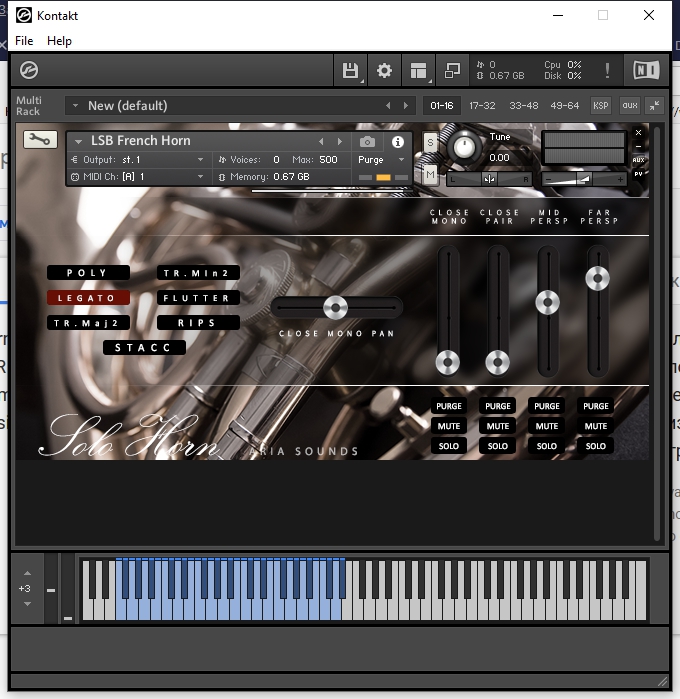Select previous multi with left arrow
Image resolution: width=680 pixels, height=699 pixels.
tap(388, 106)
